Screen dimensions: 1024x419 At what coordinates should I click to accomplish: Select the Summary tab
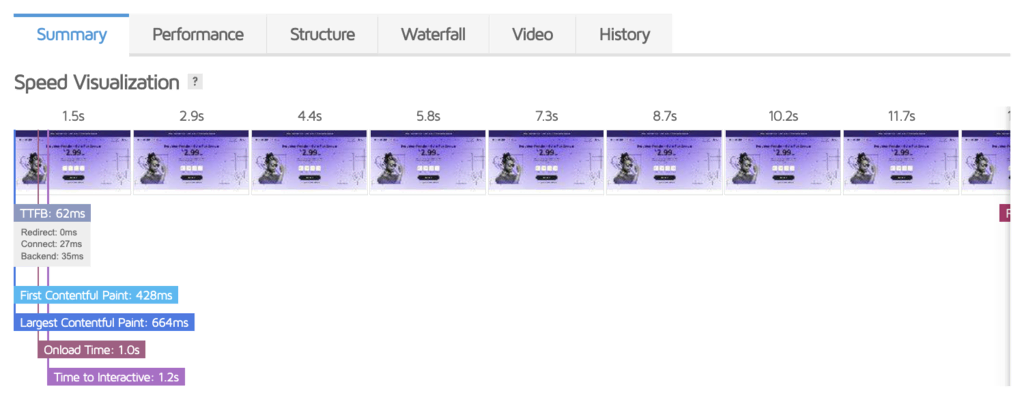[x=72, y=35]
